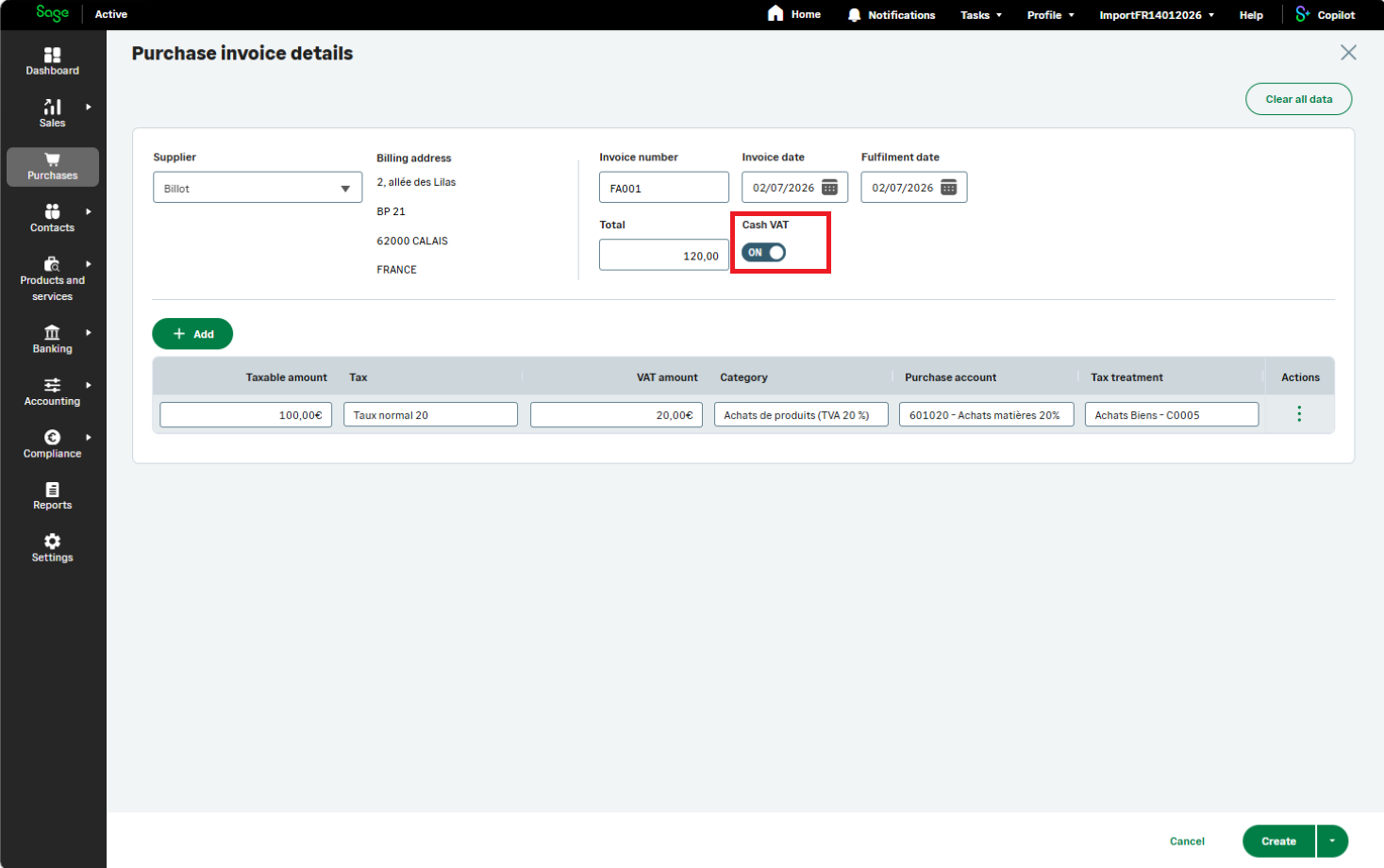Open the row Actions three-dot menu

point(1299,414)
